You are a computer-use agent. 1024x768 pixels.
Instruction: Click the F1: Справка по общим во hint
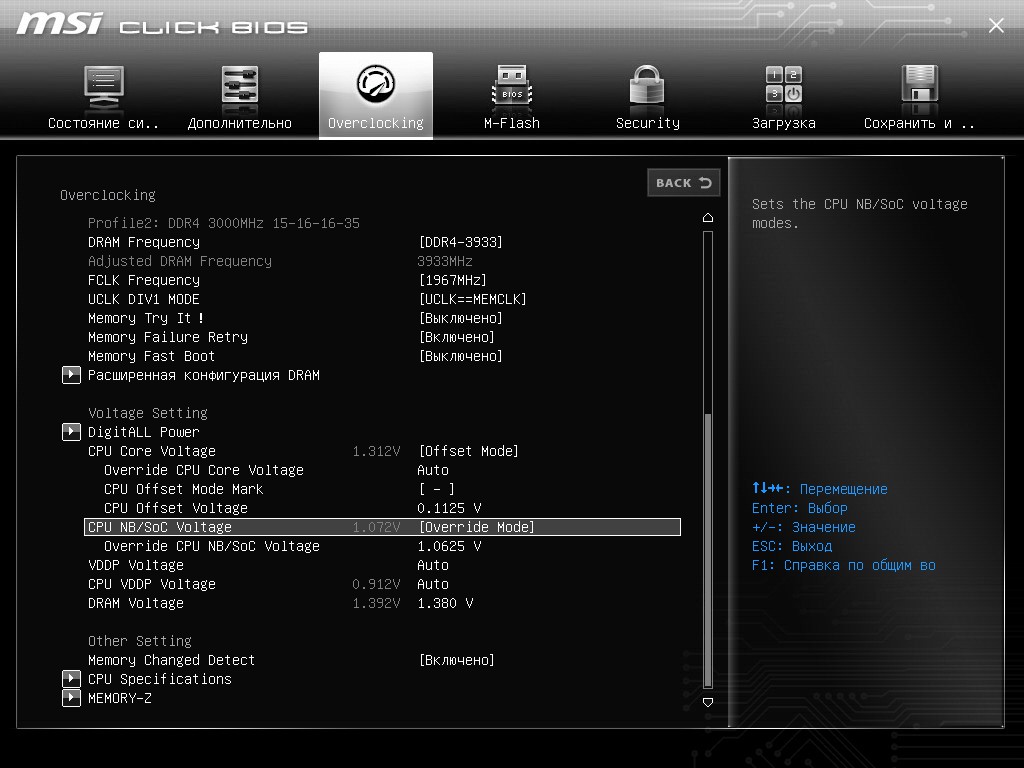[843, 566]
